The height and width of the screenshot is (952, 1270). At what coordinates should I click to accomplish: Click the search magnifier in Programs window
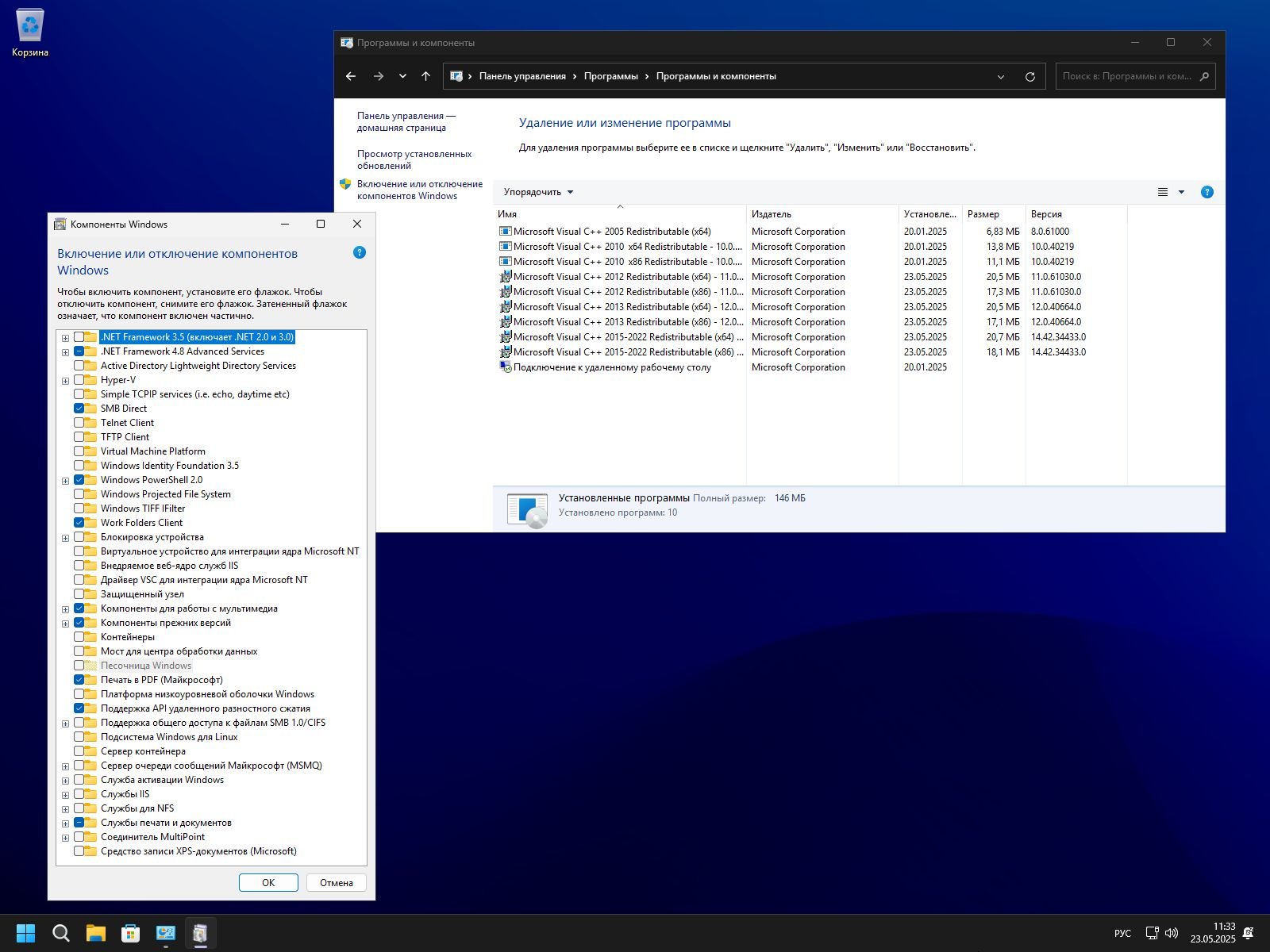[x=1204, y=76]
